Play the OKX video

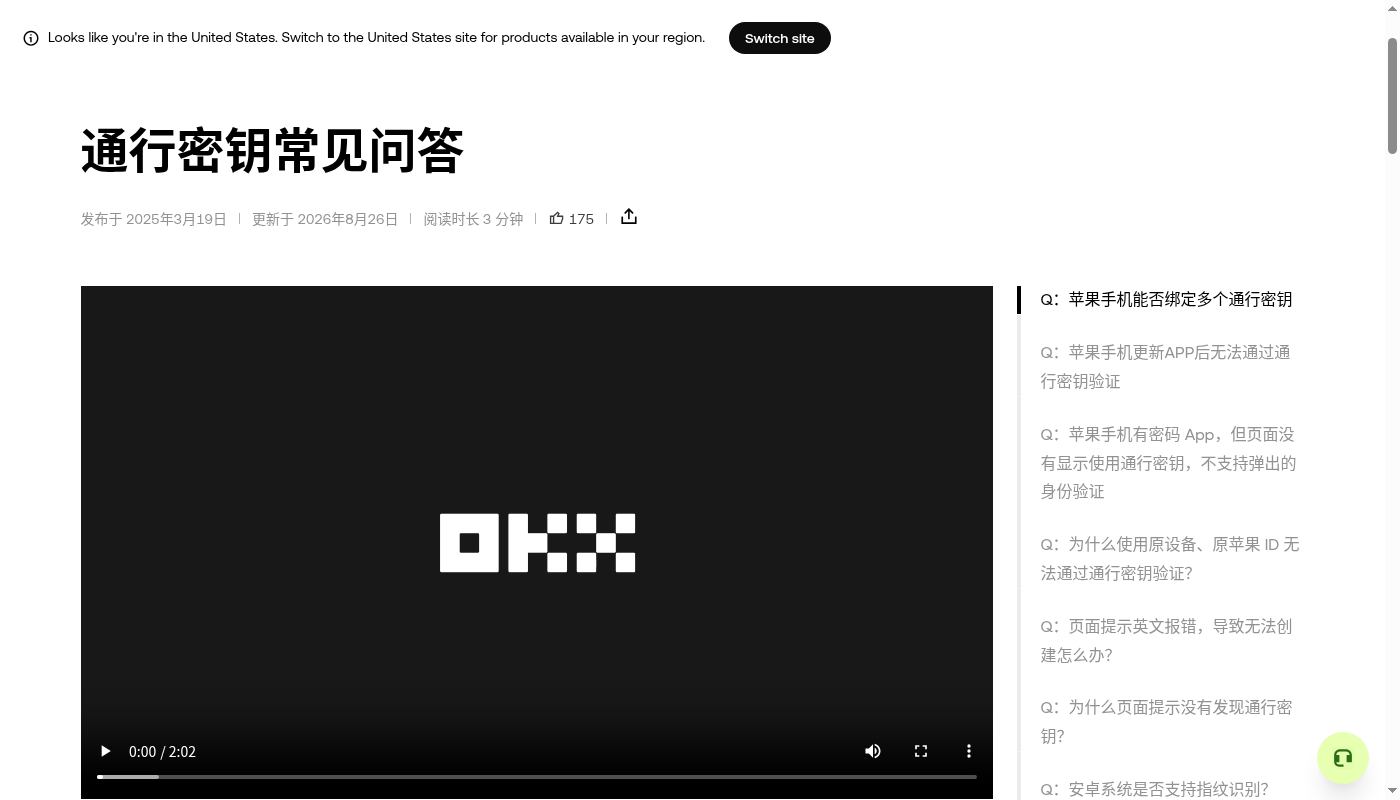[105, 751]
